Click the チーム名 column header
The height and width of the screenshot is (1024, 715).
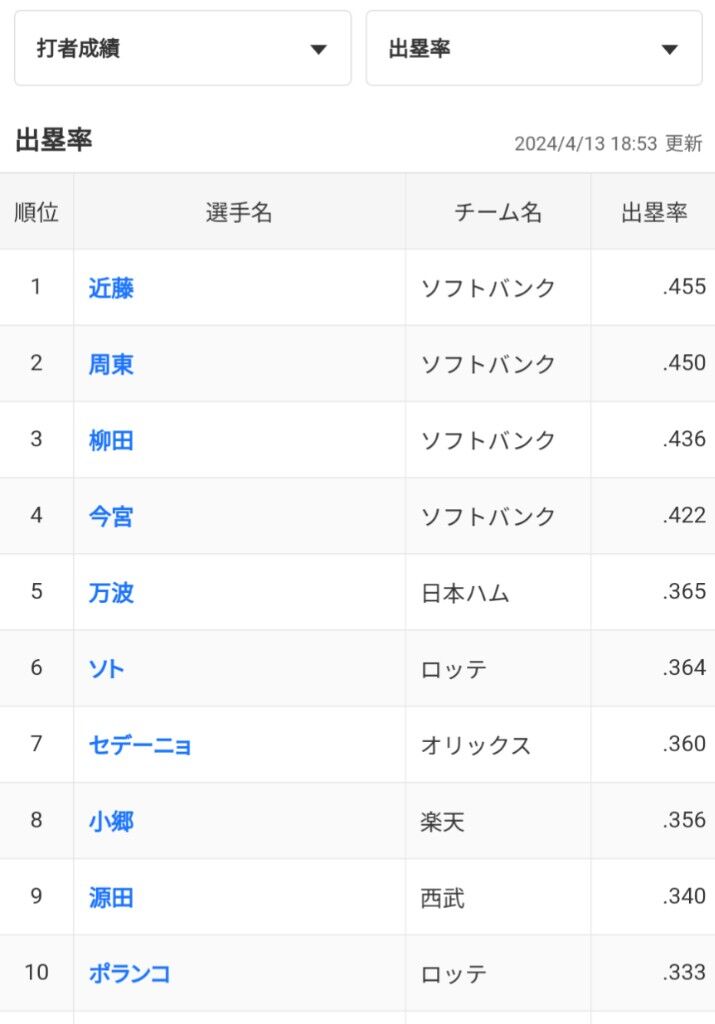[x=498, y=212]
